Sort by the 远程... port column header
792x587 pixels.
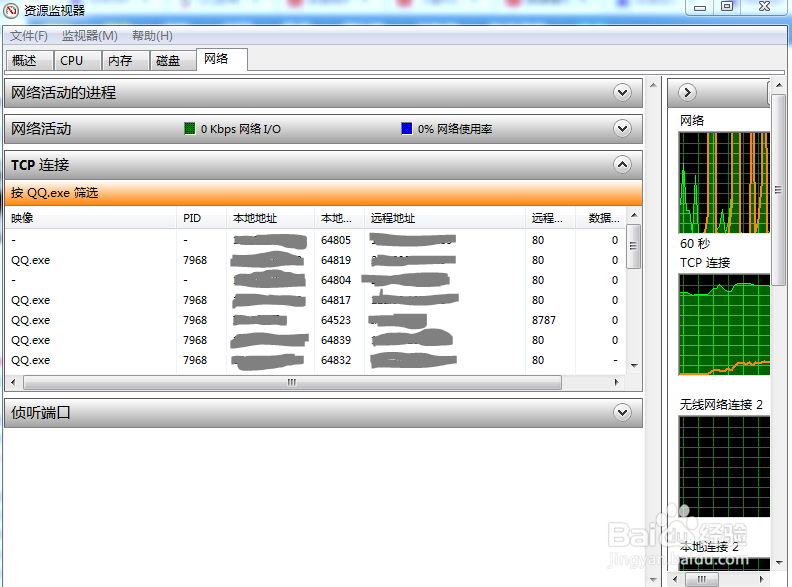(x=551, y=218)
